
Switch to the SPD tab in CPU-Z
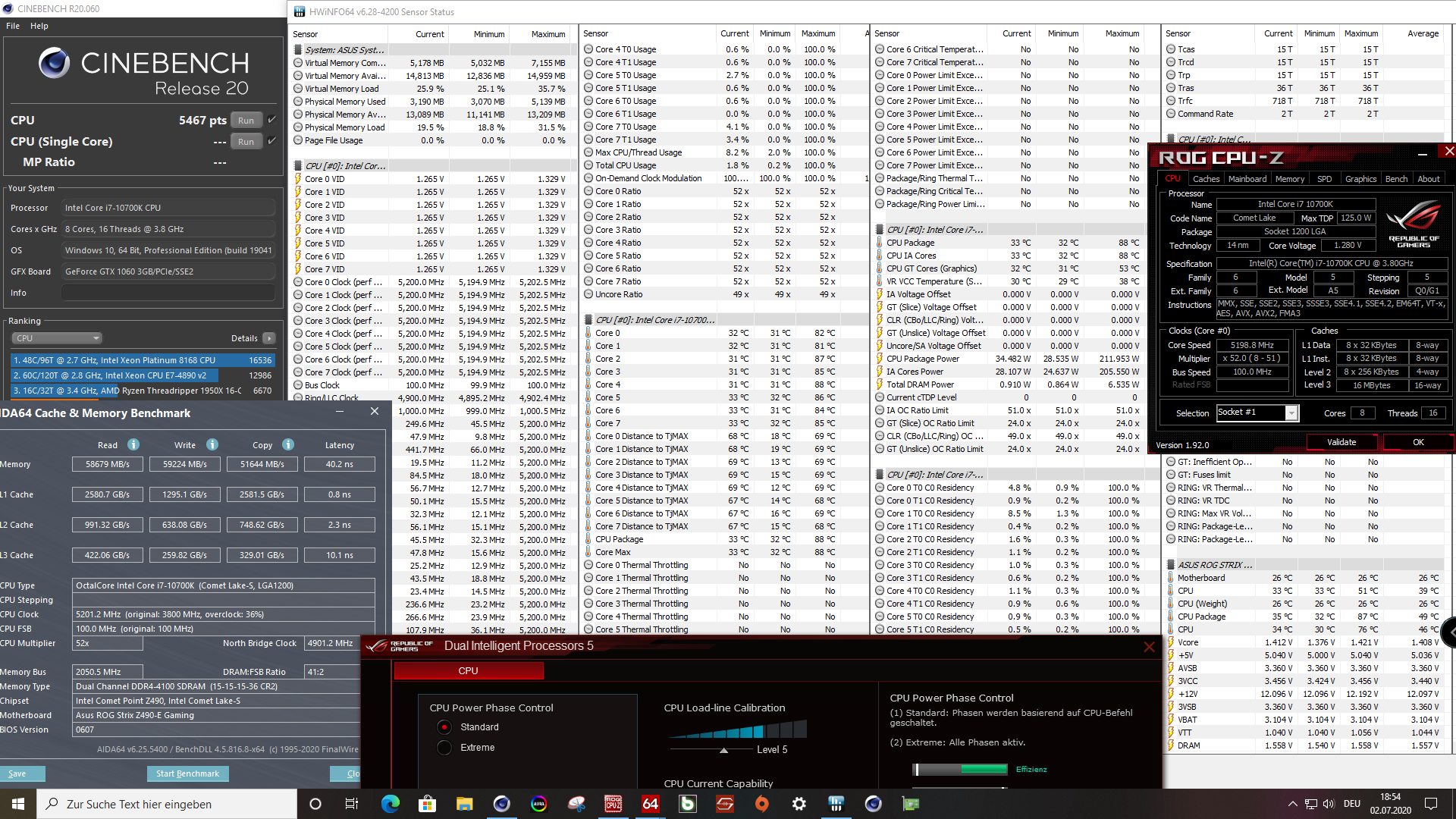coord(1325,179)
